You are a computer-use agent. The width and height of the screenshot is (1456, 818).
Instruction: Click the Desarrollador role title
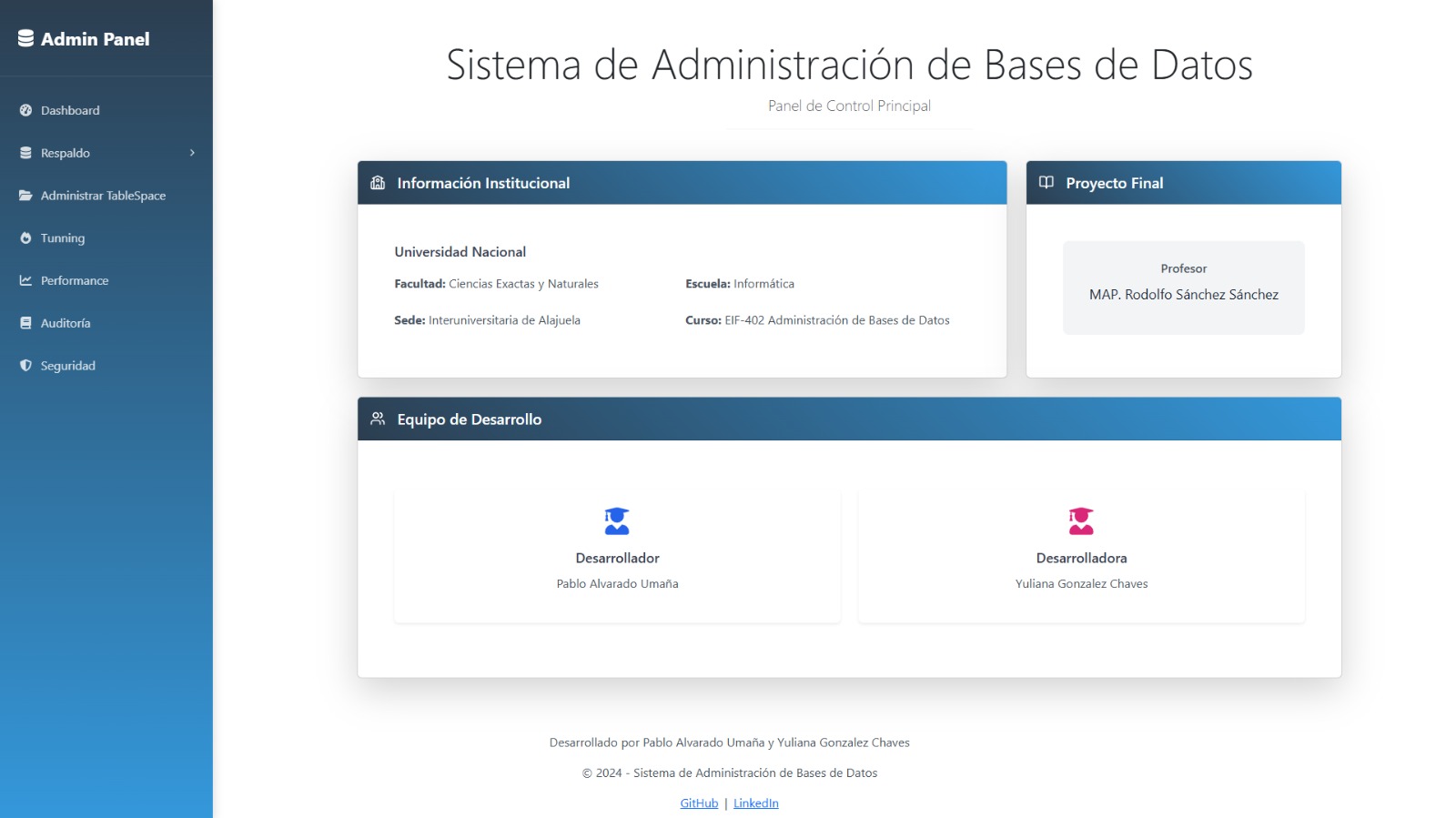pyautogui.click(x=617, y=558)
